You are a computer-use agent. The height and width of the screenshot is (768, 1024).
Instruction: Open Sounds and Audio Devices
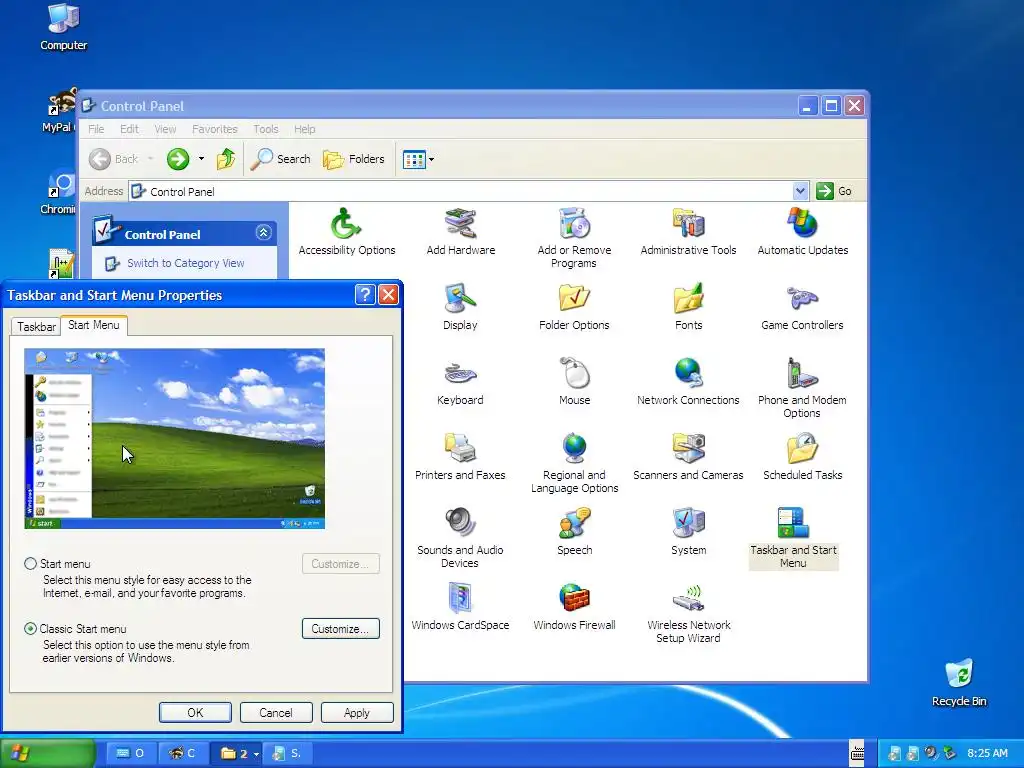click(x=460, y=538)
